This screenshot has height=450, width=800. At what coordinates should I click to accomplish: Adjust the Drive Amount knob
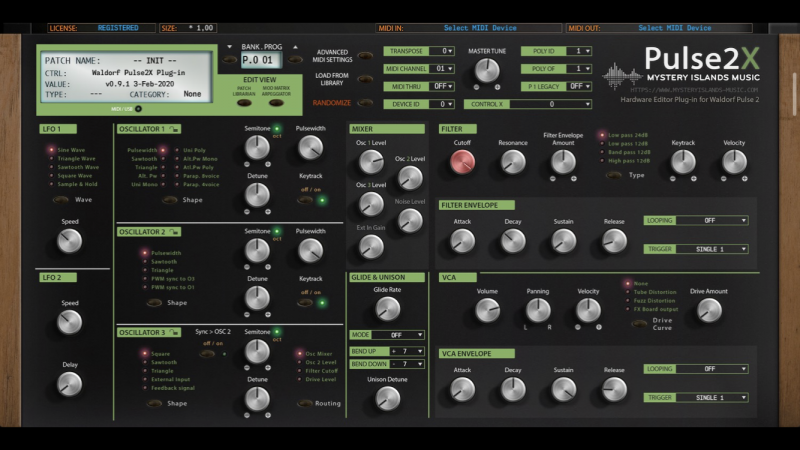(709, 310)
